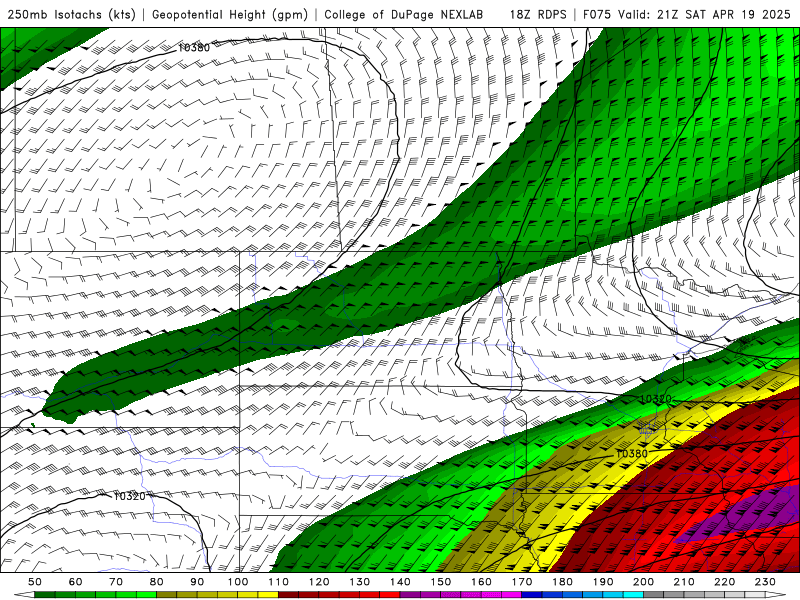The width and height of the screenshot is (800, 600).
Task: Click the 10320 contour label beside the green jet edge
Action: (656, 398)
